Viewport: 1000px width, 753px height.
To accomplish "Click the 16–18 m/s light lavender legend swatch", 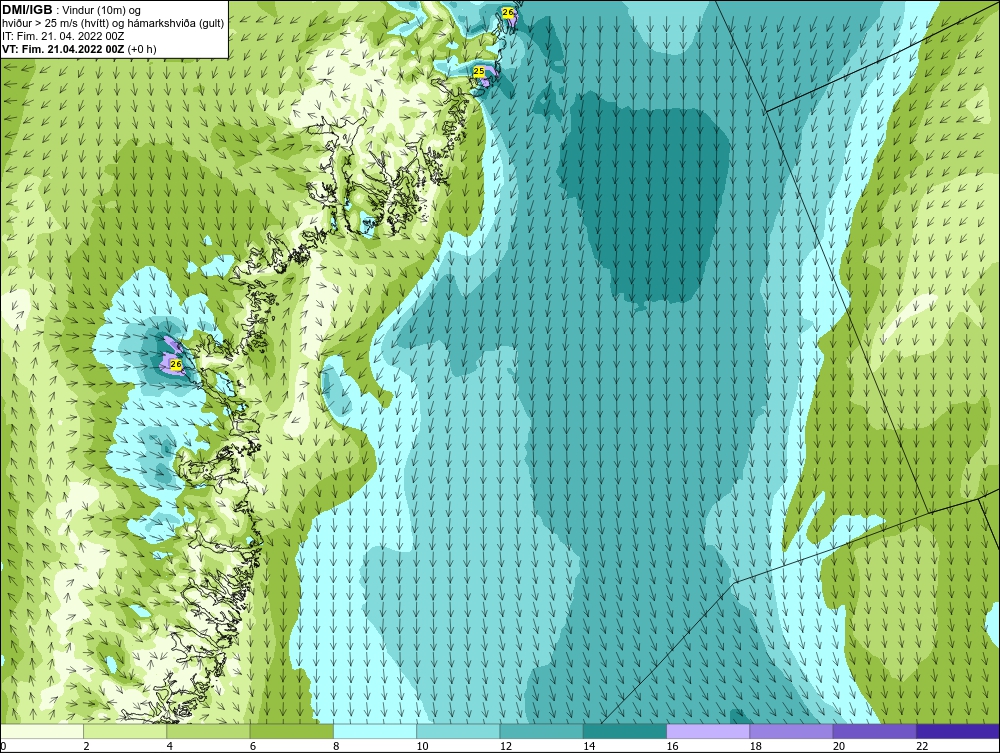I will pyautogui.click(x=708, y=731).
